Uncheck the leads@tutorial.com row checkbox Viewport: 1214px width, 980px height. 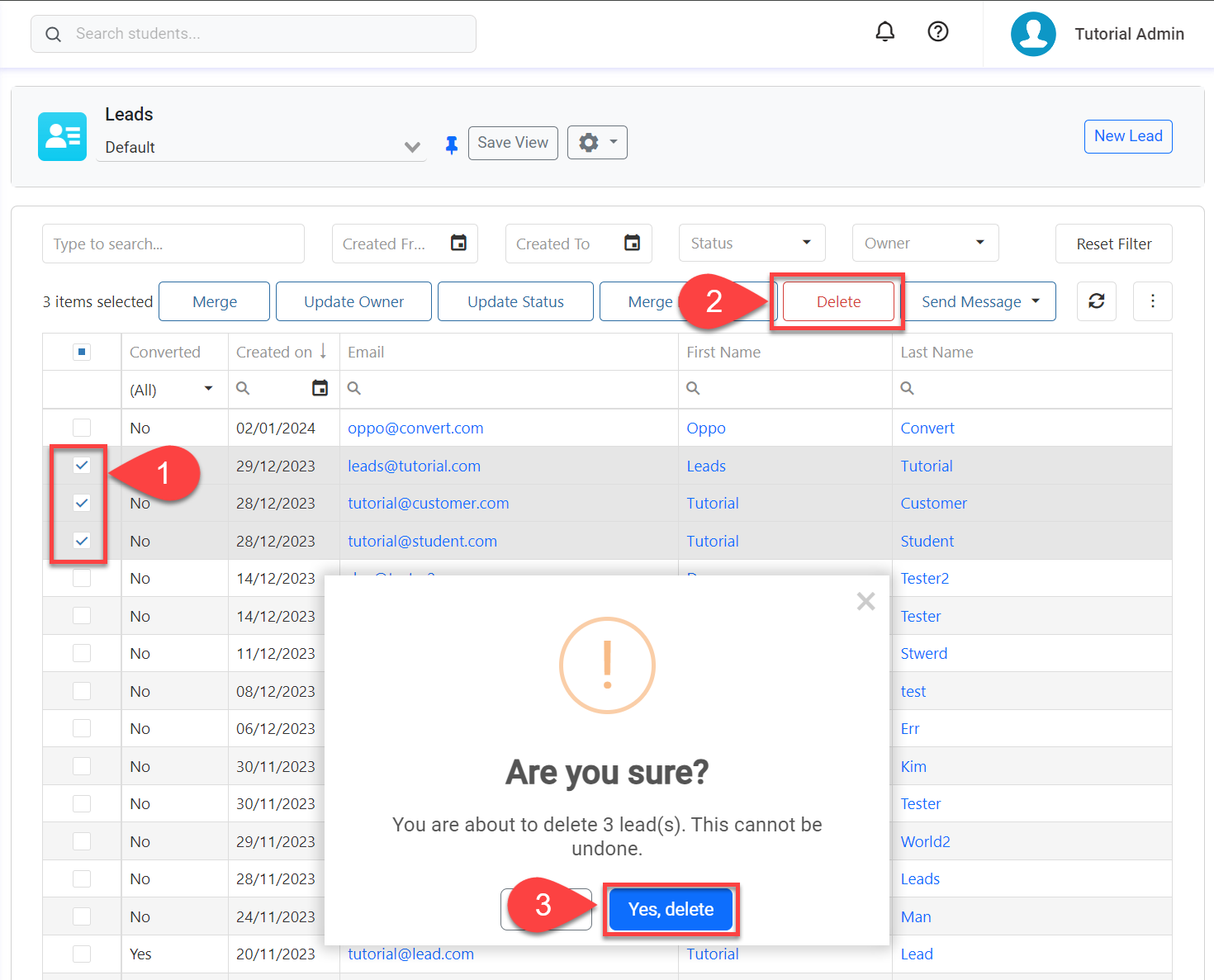pyautogui.click(x=82, y=466)
